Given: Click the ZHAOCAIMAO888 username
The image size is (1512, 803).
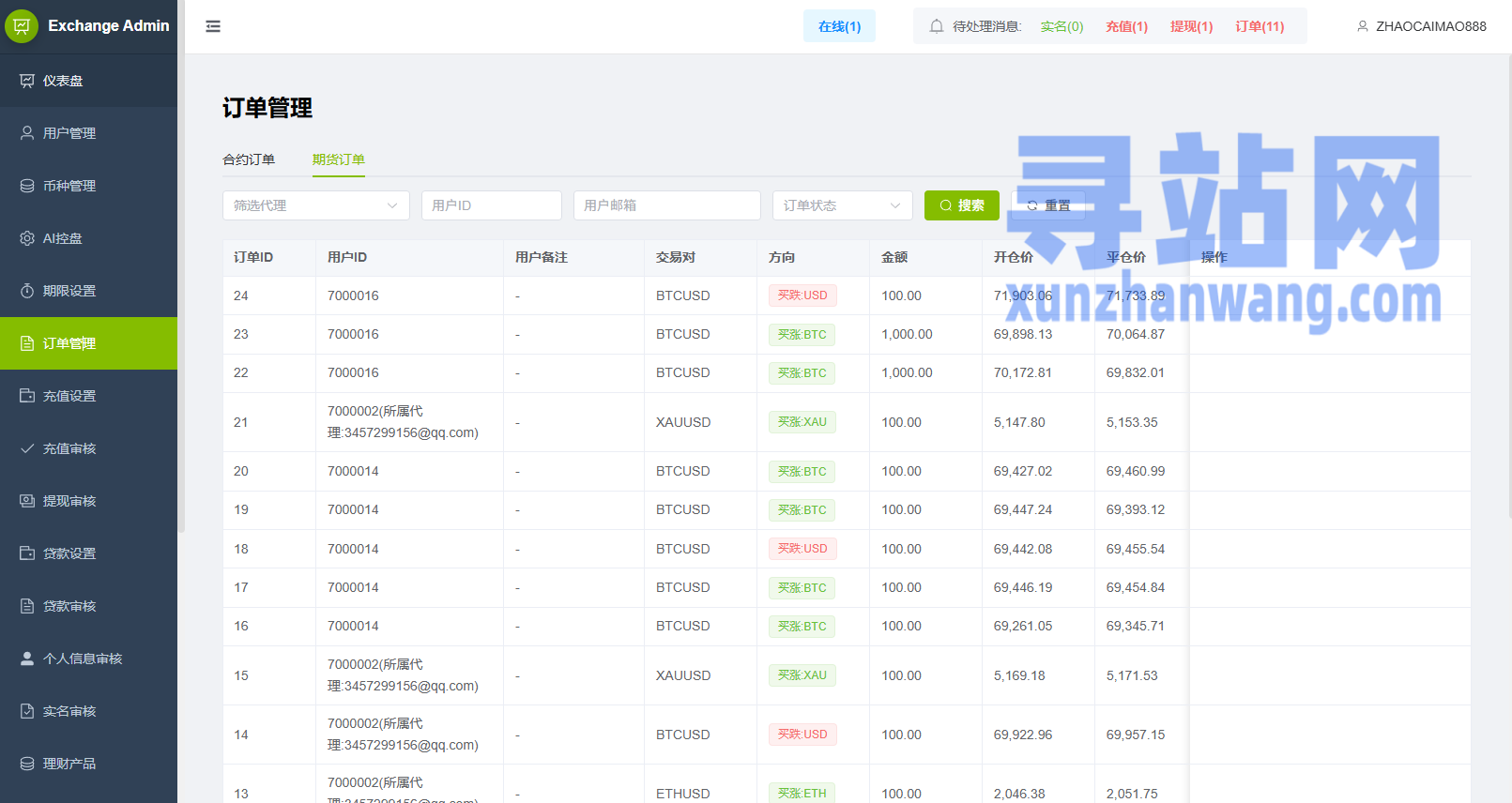Looking at the screenshot, I should coord(1431,26).
